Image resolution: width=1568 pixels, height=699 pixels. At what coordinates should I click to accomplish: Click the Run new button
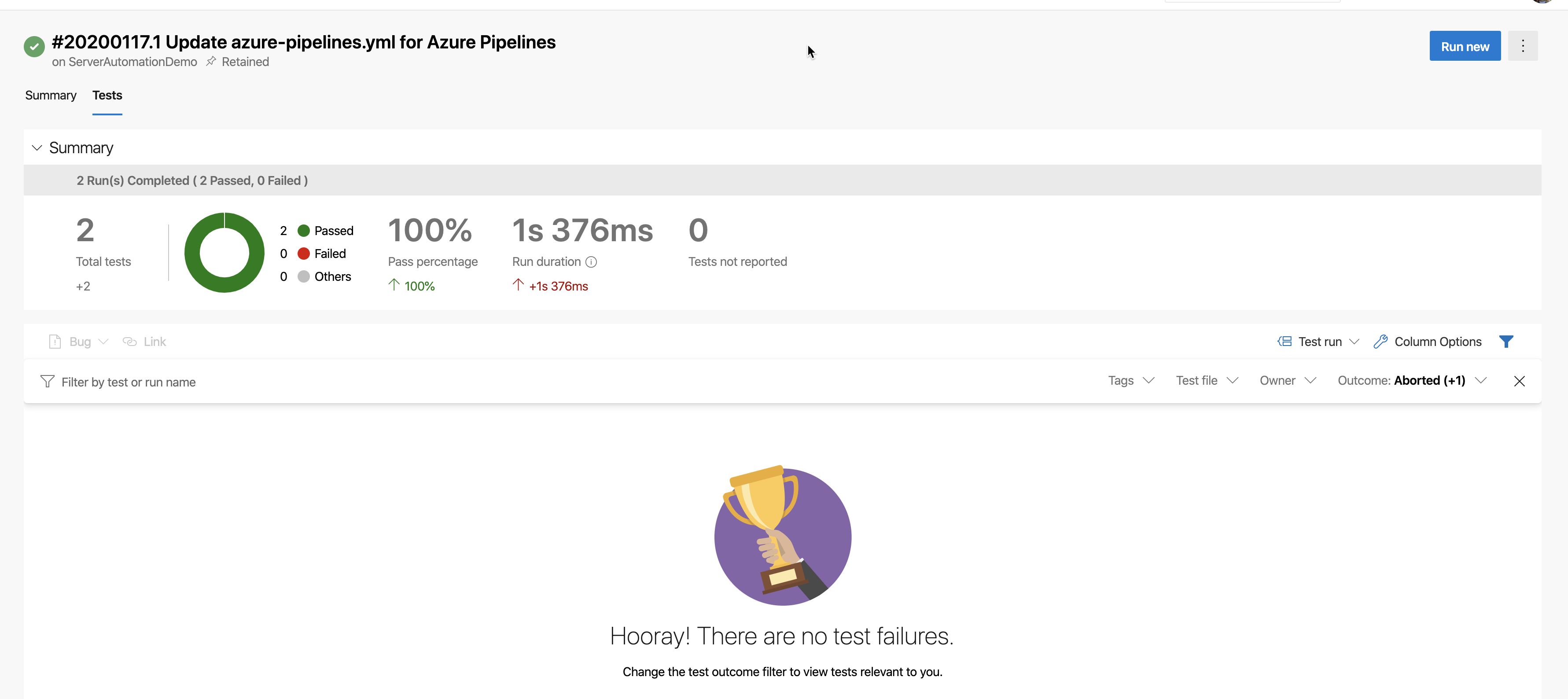coord(1465,46)
